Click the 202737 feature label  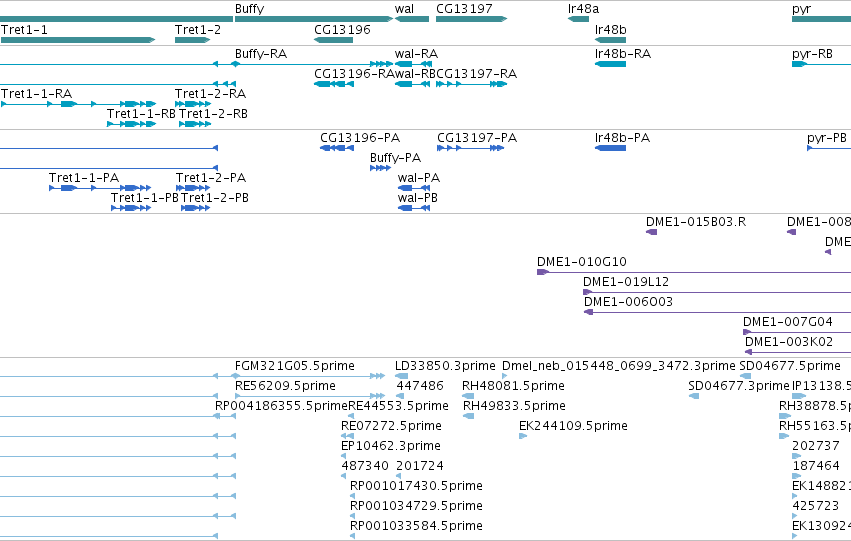pos(816,446)
